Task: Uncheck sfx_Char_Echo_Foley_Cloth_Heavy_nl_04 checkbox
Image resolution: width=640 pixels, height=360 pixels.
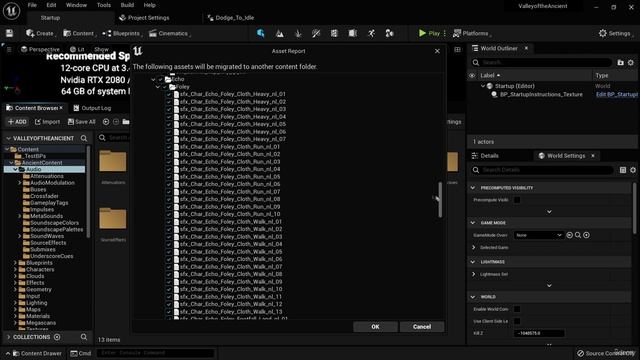Action: (x=169, y=117)
